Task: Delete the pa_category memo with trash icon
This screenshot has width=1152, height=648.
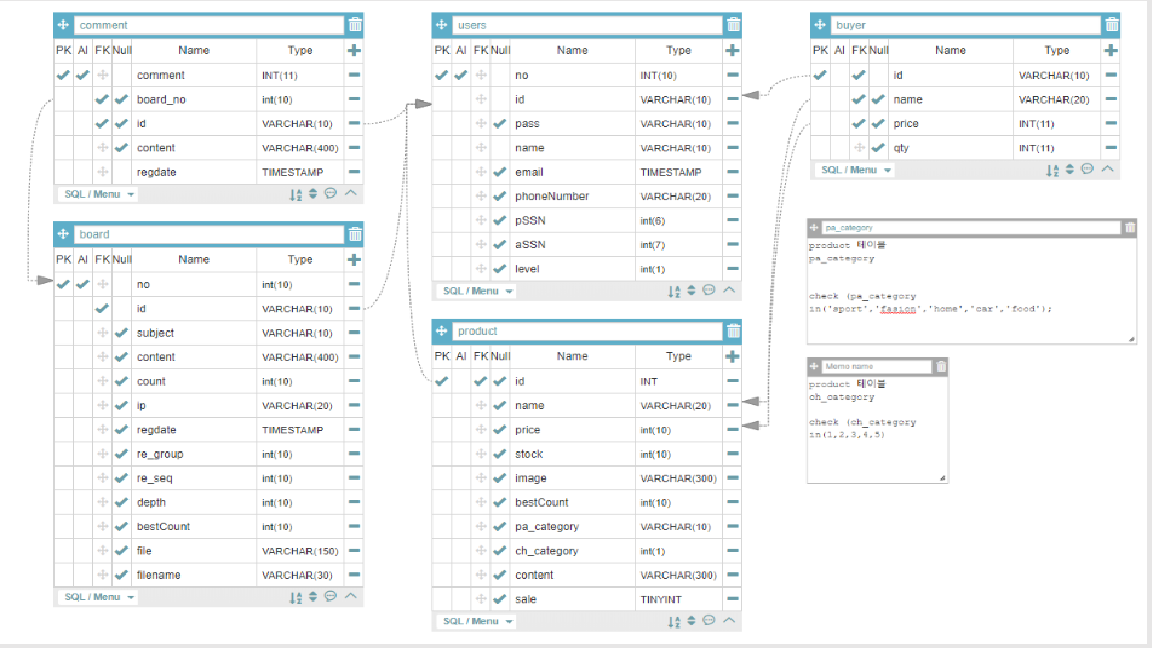Action: pyautogui.click(x=1130, y=228)
